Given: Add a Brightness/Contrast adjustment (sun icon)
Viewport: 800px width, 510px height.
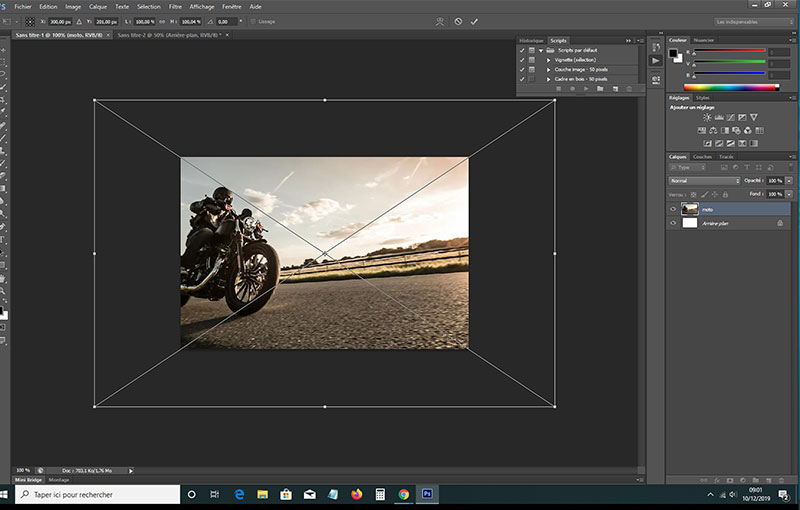Looking at the screenshot, I should tap(707, 117).
